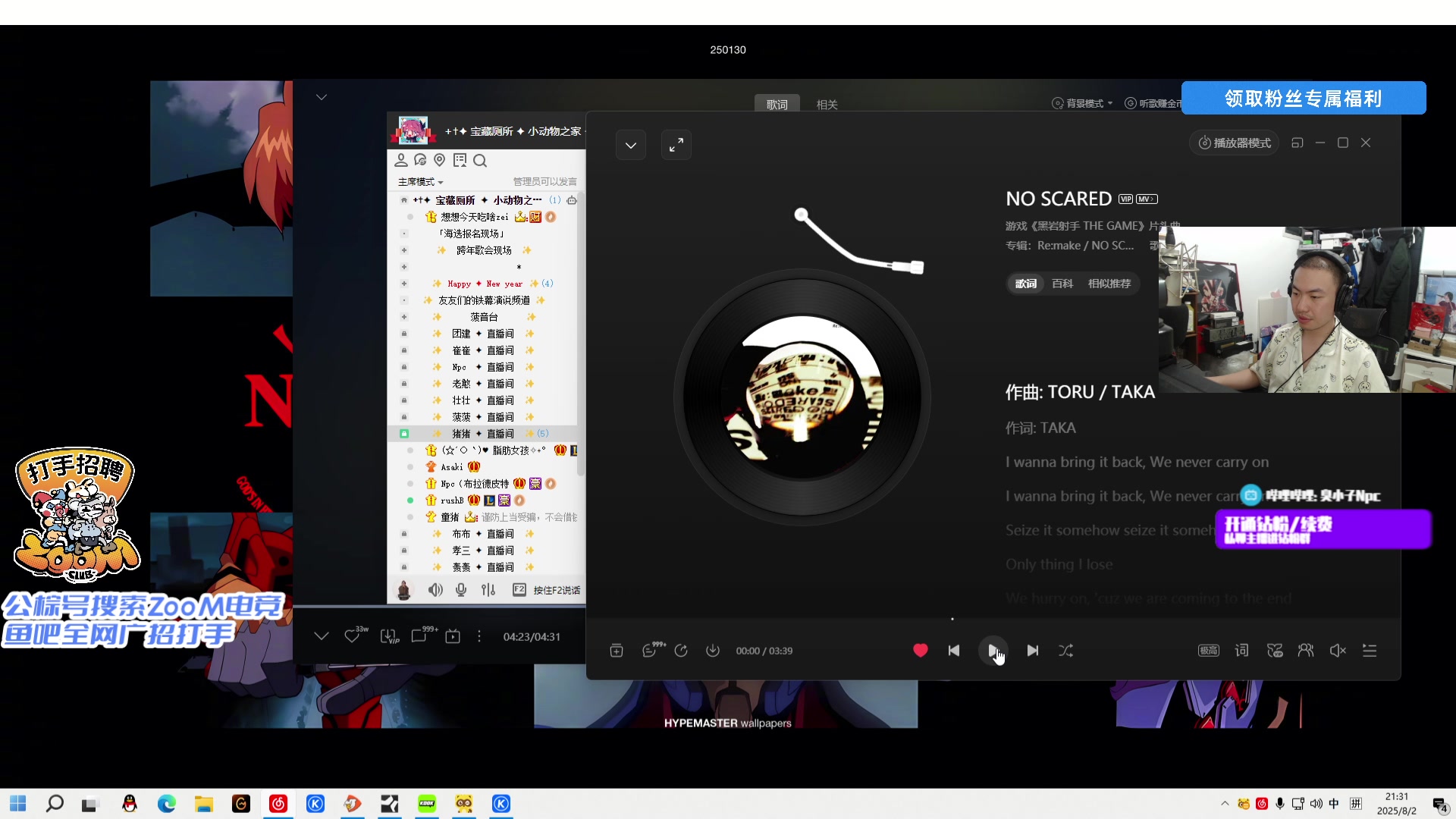Click the F2 key-binding icon
The height and width of the screenshot is (819, 1456).
click(x=519, y=589)
